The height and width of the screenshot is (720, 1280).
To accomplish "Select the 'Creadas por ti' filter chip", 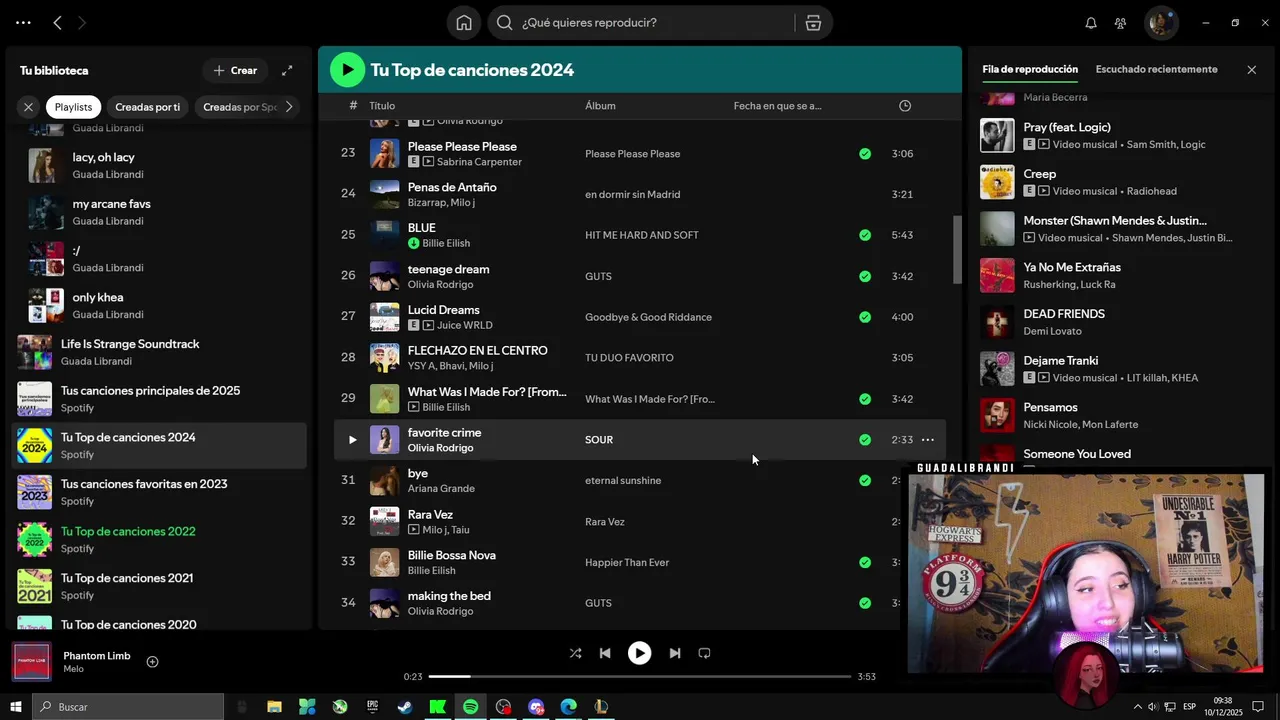I will 147,107.
